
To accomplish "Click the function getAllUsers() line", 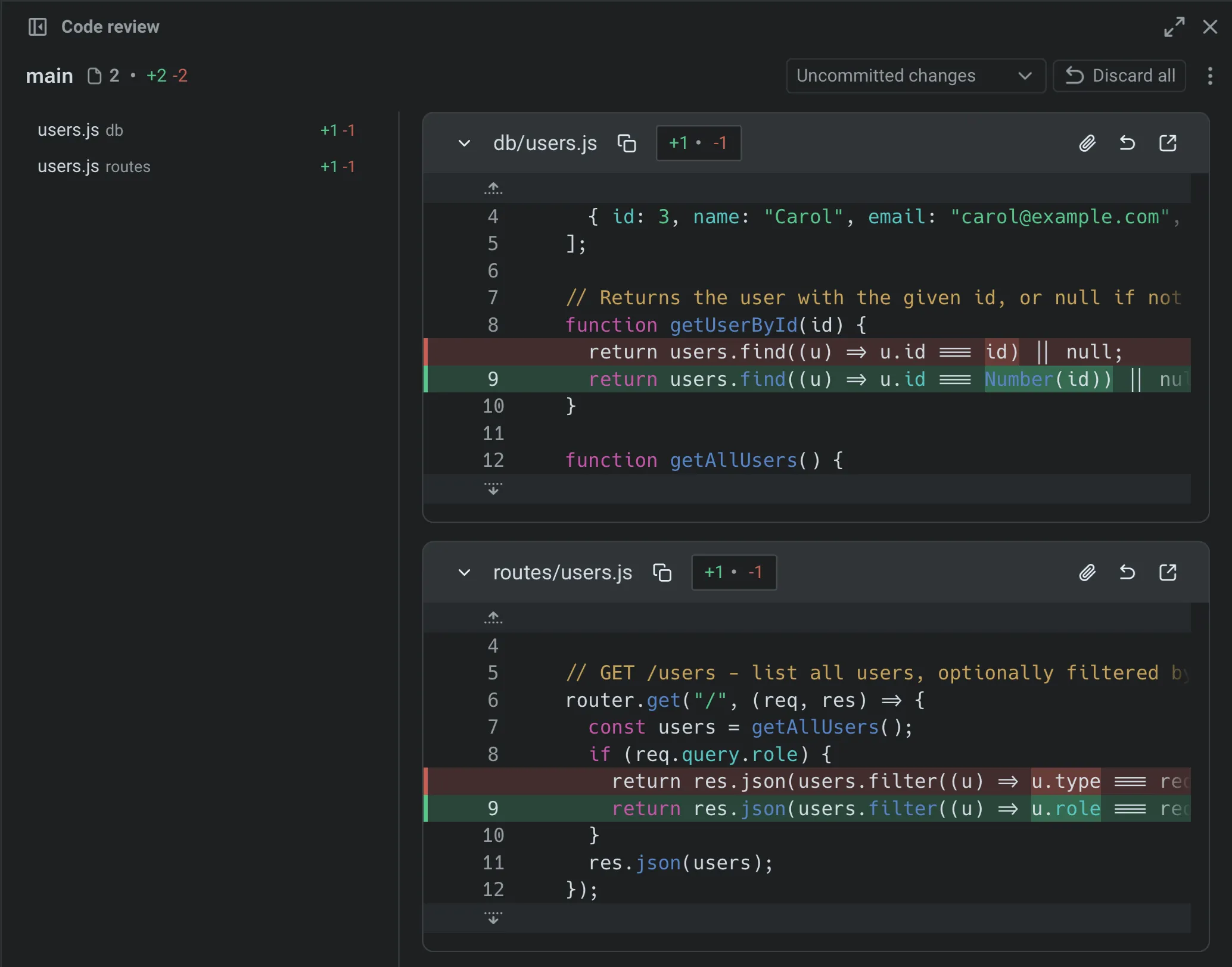I will pyautogui.click(x=807, y=460).
